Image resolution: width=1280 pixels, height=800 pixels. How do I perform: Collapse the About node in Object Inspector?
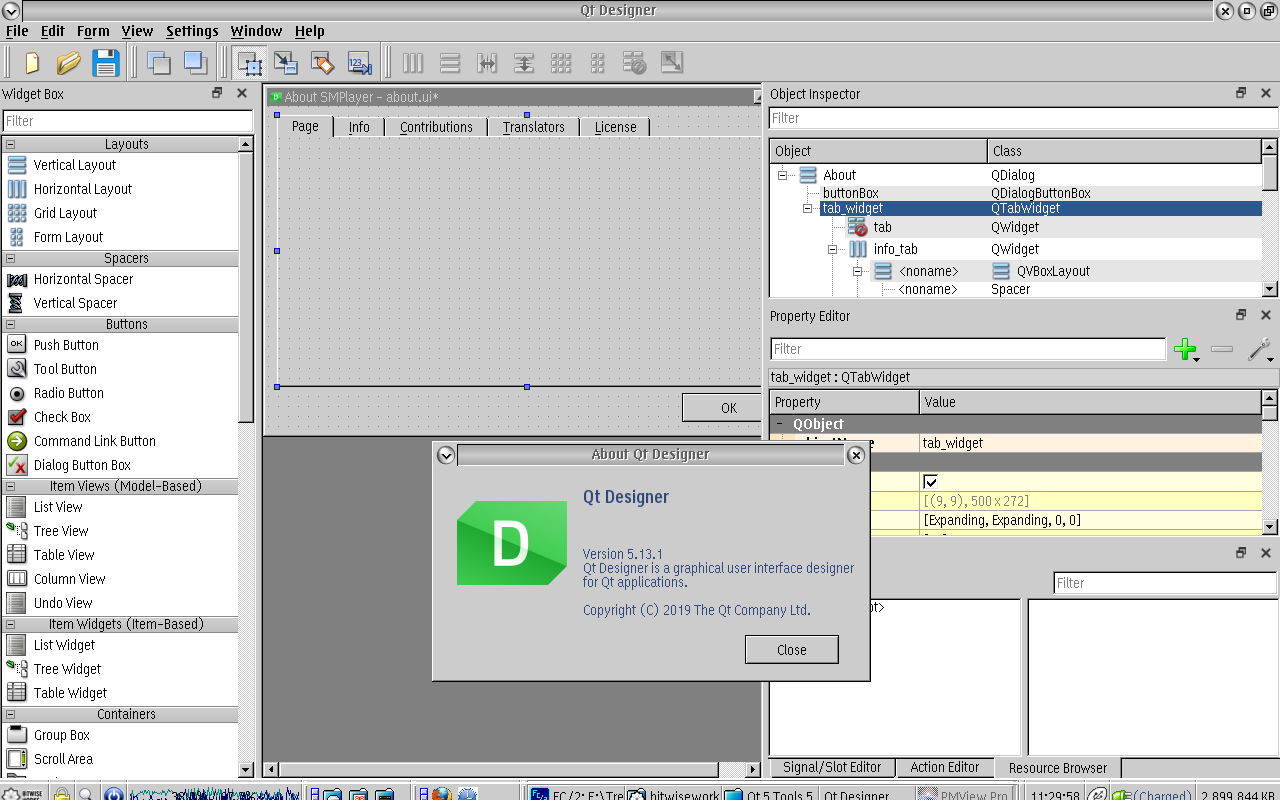pos(783,175)
